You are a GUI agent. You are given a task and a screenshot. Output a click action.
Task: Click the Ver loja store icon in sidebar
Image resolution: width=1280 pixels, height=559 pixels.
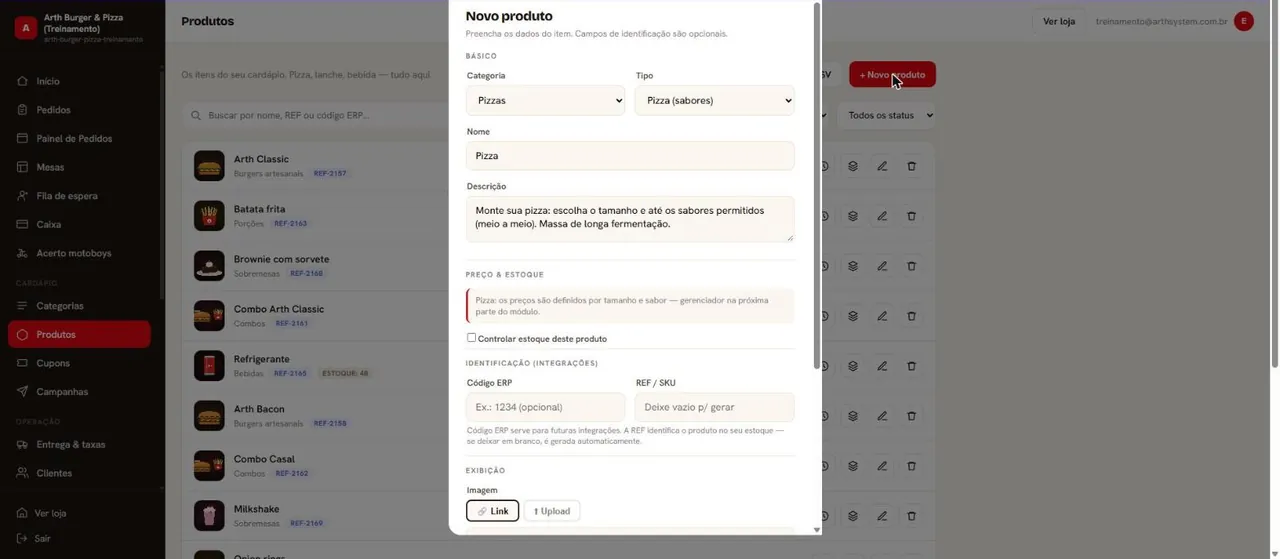click(x=22, y=513)
